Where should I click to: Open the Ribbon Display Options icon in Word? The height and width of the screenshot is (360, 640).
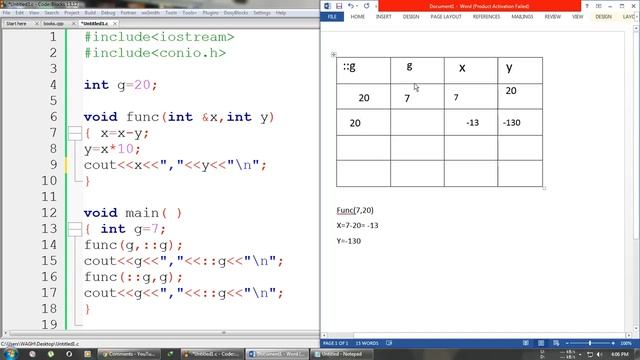point(598,6)
